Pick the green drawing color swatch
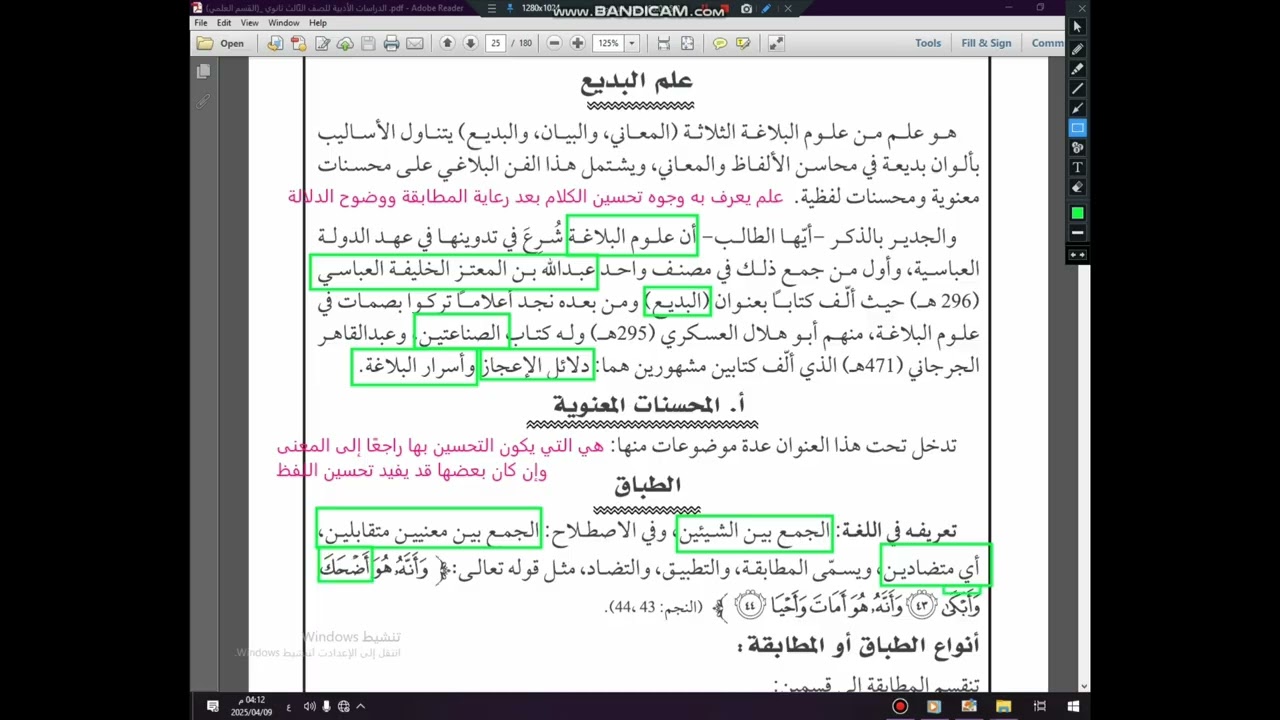The width and height of the screenshot is (1280, 720). (x=1077, y=213)
